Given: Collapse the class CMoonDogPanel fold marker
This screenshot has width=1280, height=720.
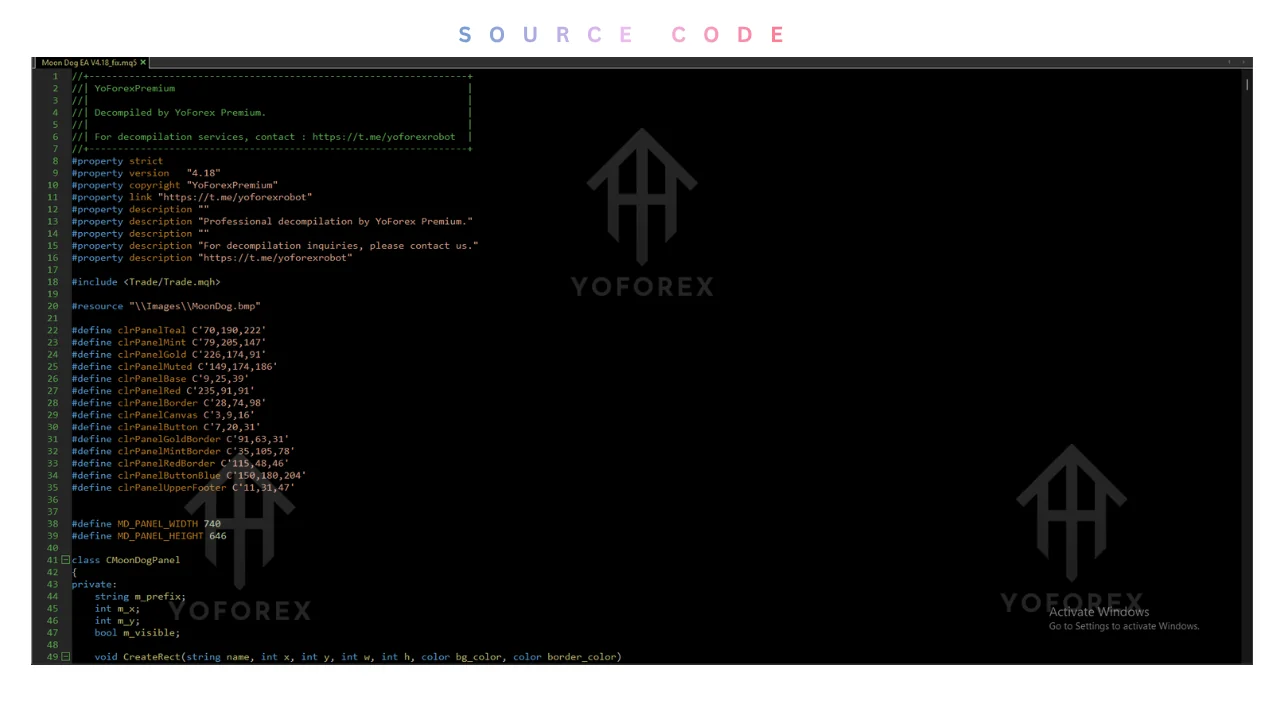Looking at the screenshot, I should click(x=65, y=560).
